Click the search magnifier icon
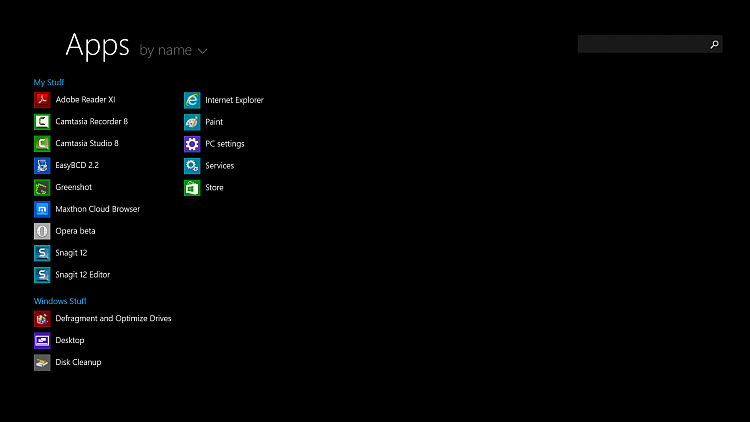 714,44
